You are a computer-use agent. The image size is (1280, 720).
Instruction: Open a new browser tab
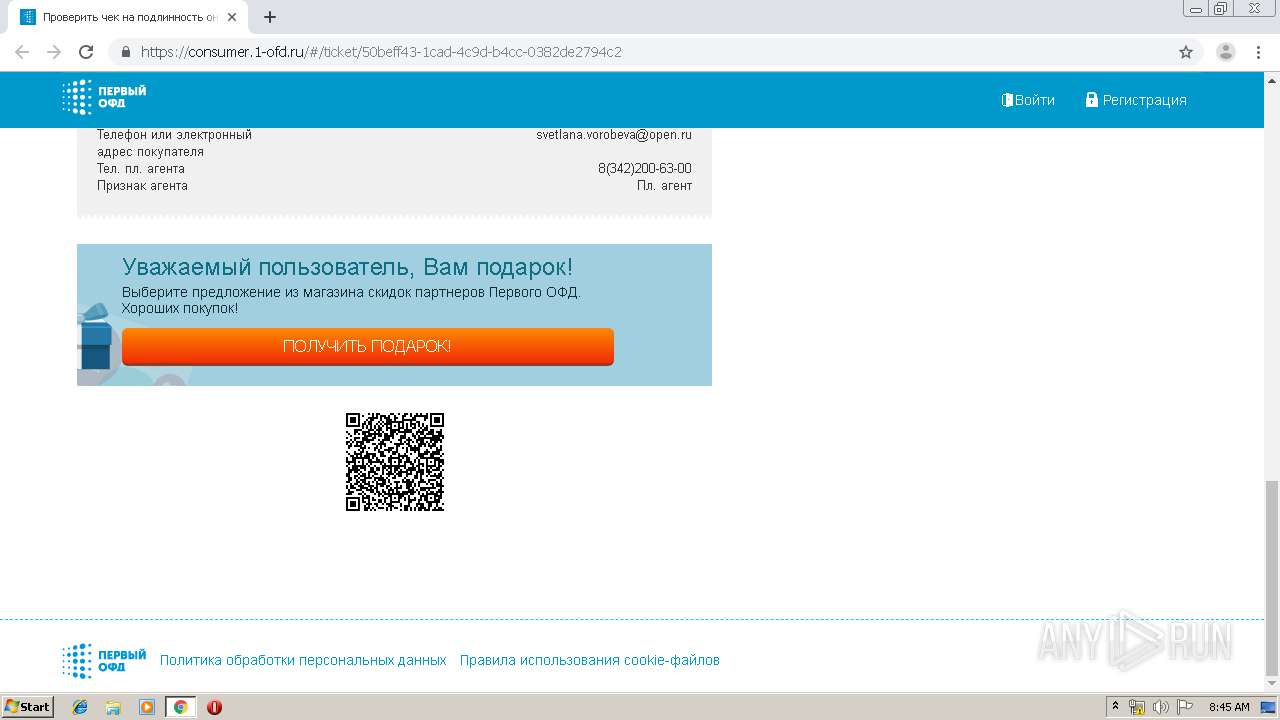click(270, 17)
